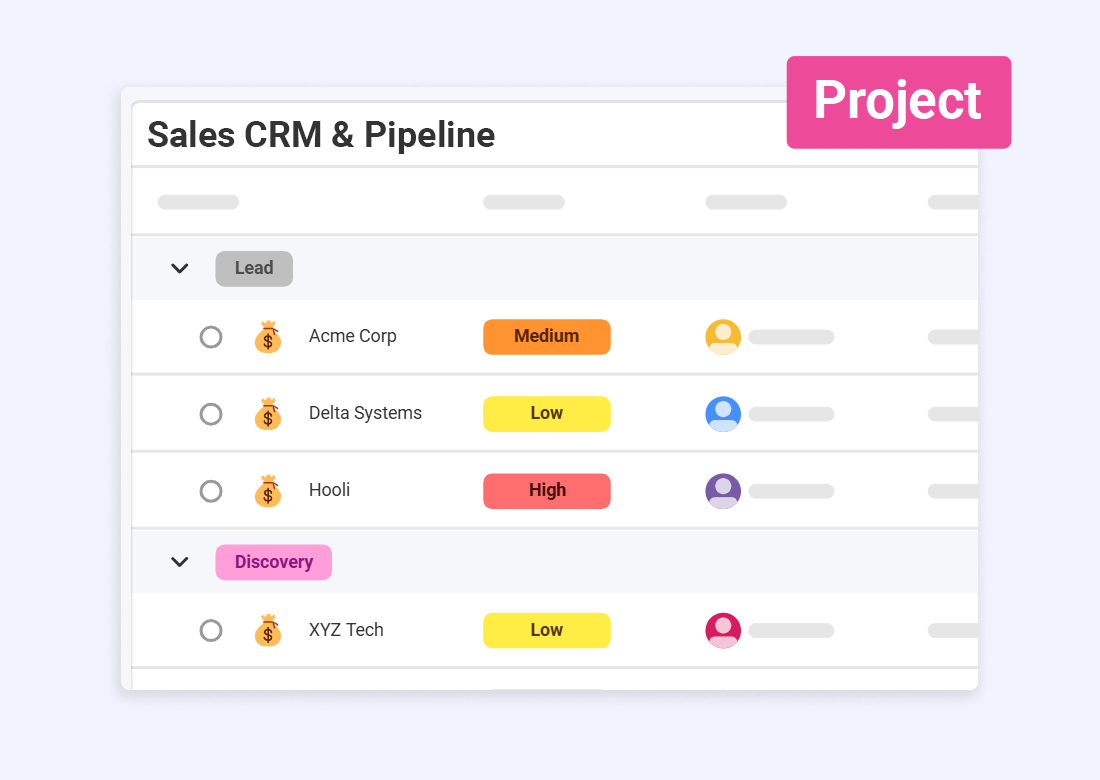
Task: Click the yellow avatar on the Acme Corp row
Action: tap(722, 337)
